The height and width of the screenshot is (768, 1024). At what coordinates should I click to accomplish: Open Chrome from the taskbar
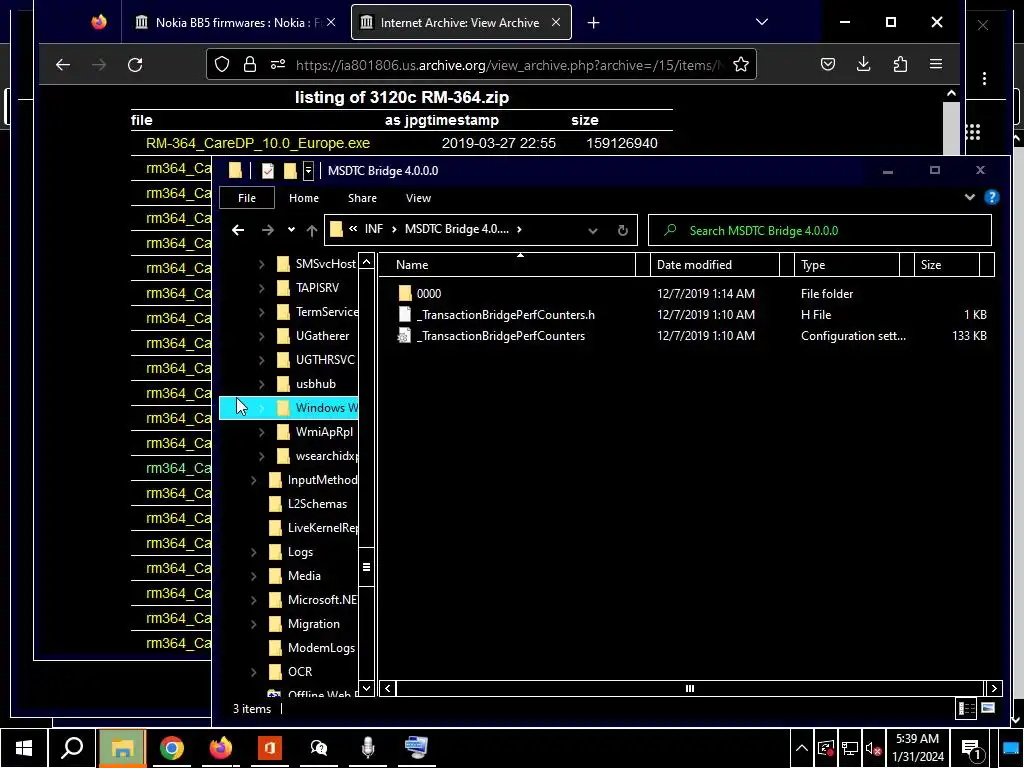tap(171, 748)
